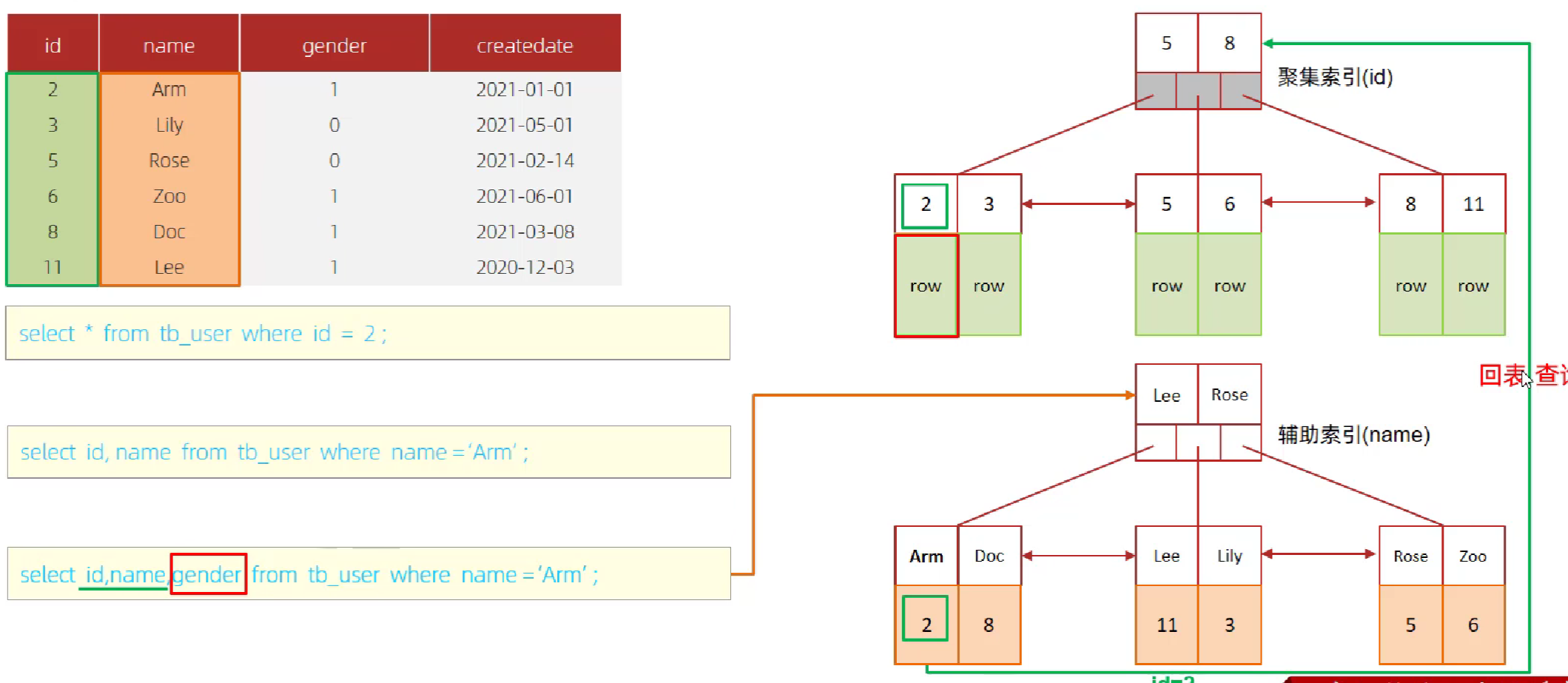The width and height of the screenshot is (1568, 683).
Task: Click green-boxed key 2 in the clustered index leaf
Action: click(x=925, y=205)
